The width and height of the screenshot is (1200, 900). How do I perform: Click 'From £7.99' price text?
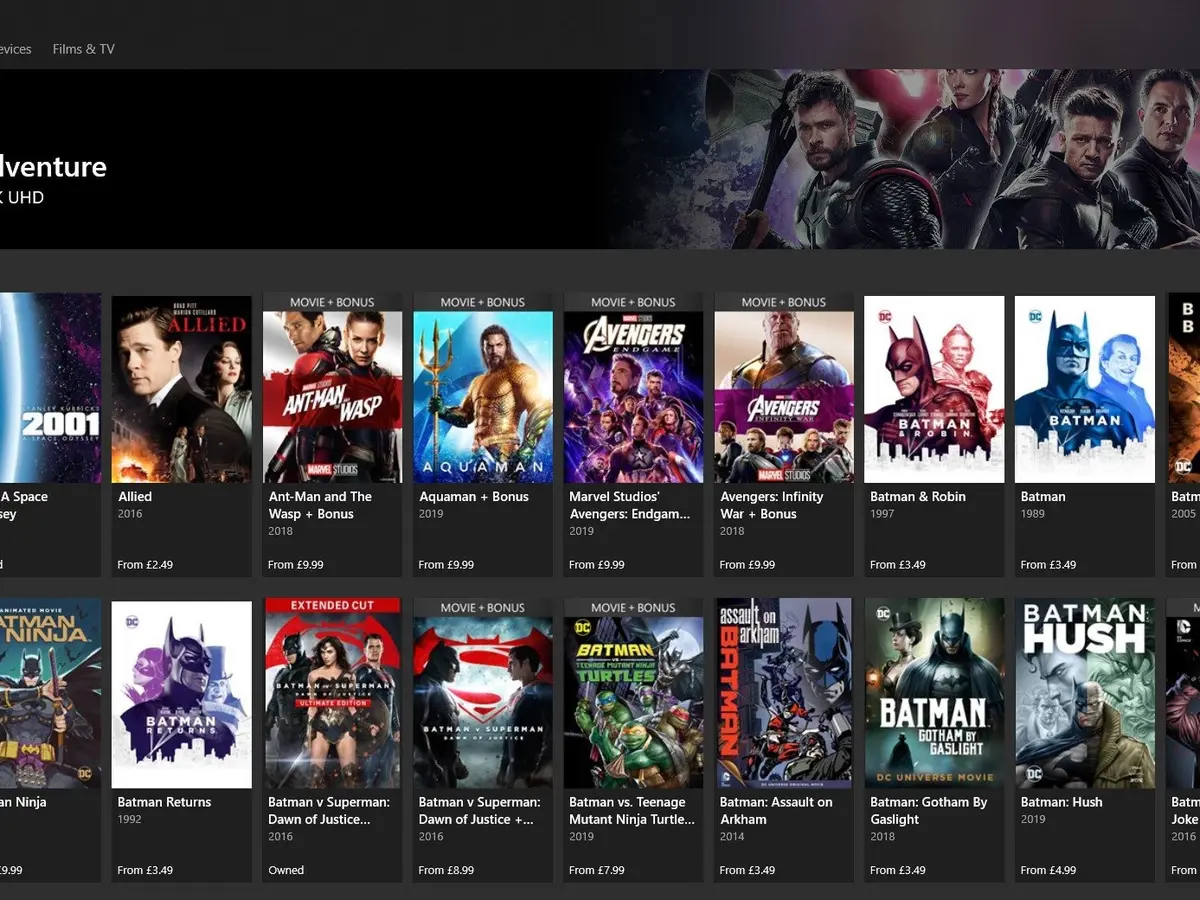pos(597,870)
